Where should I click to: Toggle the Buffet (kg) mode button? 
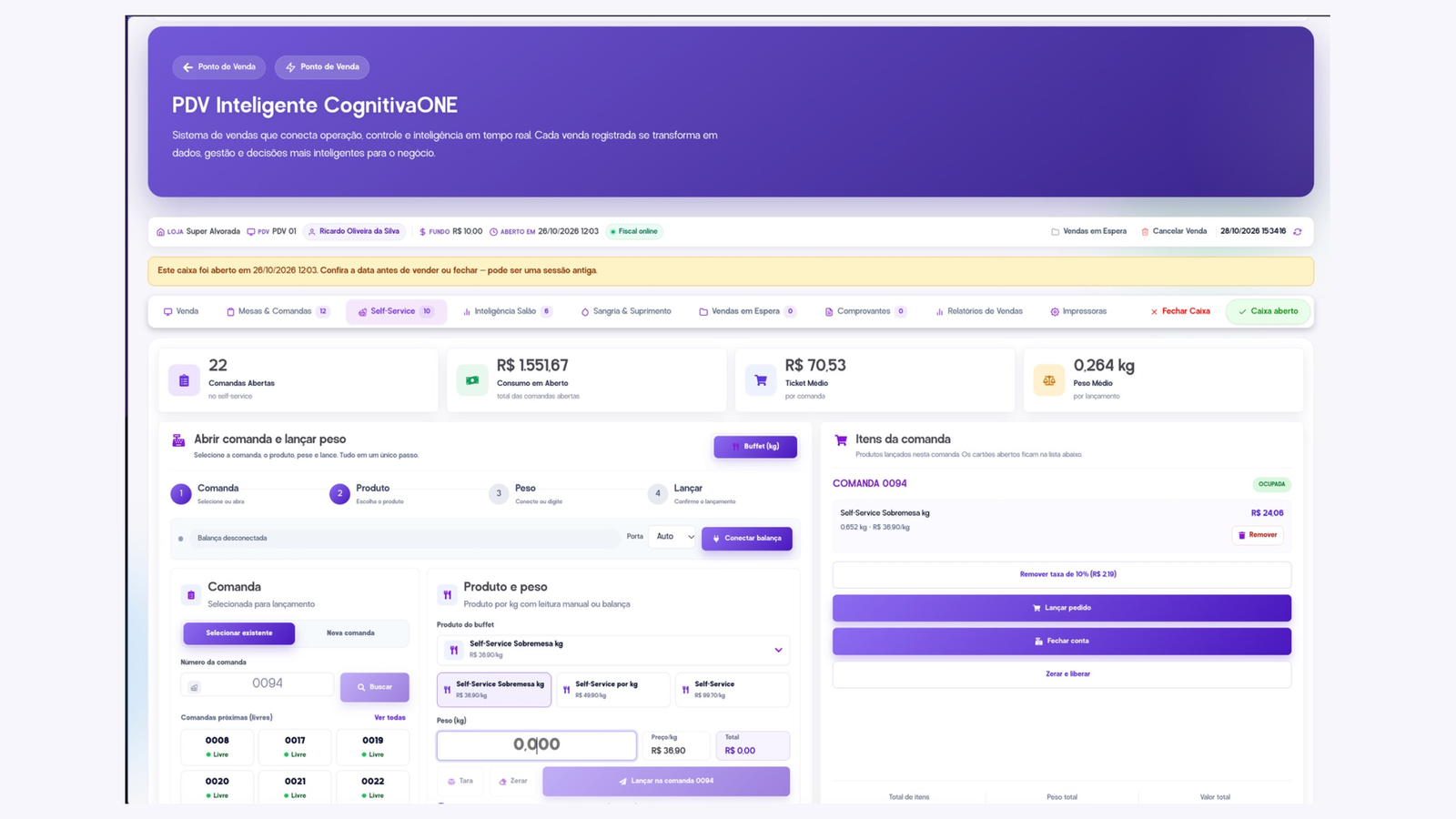(755, 447)
